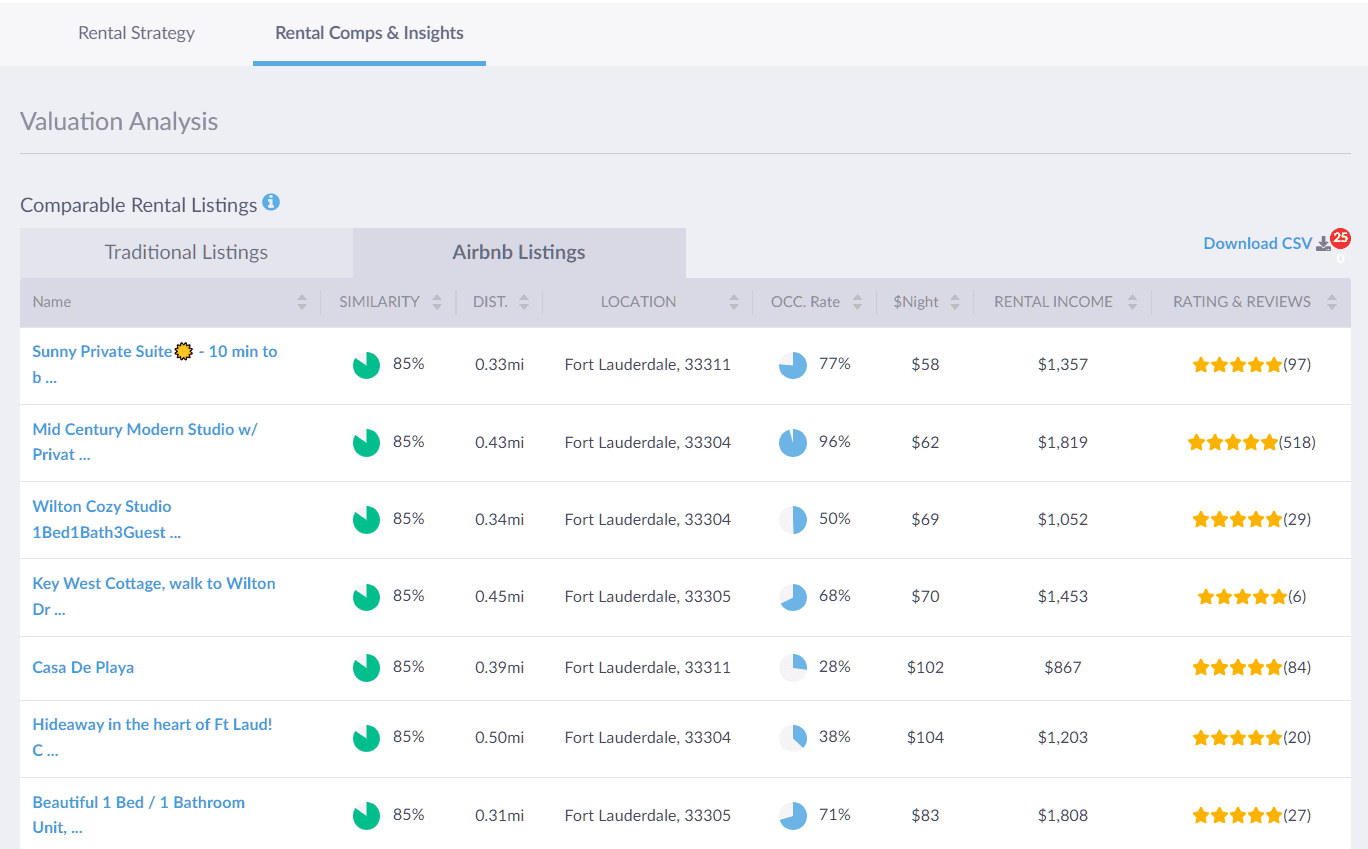Sort listings by $Night column
Viewport: 1368px width, 849px height.
[x=955, y=301]
